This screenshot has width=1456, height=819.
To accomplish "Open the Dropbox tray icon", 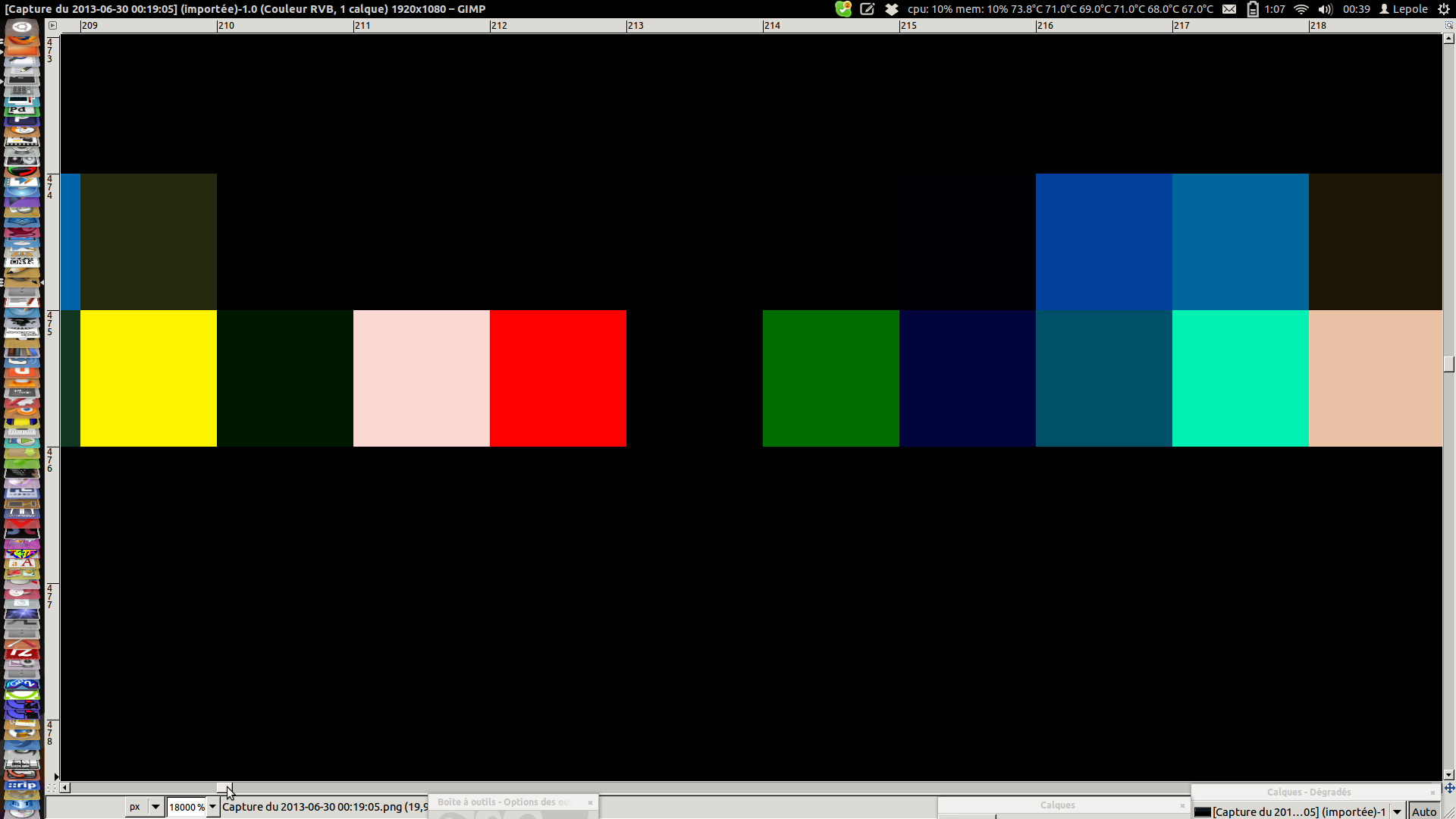I will (x=892, y=9).
